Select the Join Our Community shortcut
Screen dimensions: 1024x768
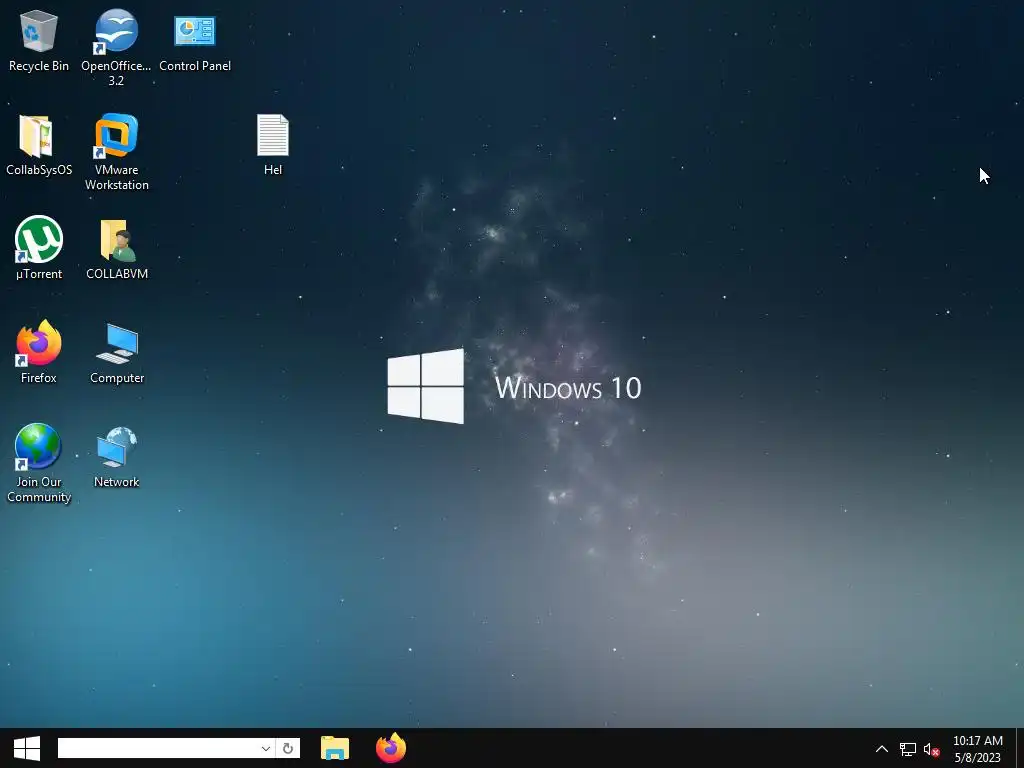(x=39, y=464)
